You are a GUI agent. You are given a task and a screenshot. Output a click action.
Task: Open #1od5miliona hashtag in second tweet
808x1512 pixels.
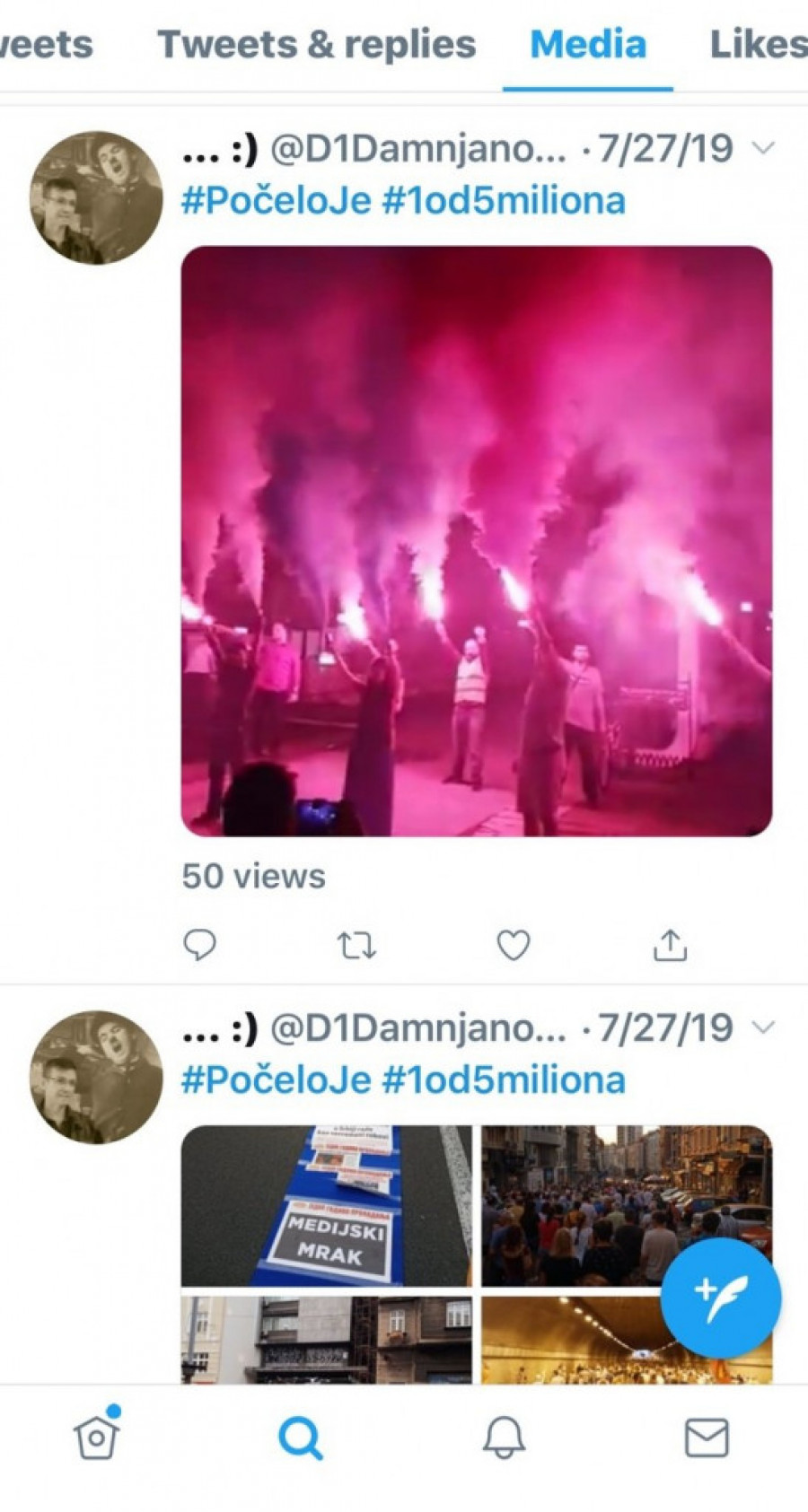point(504,1079)
